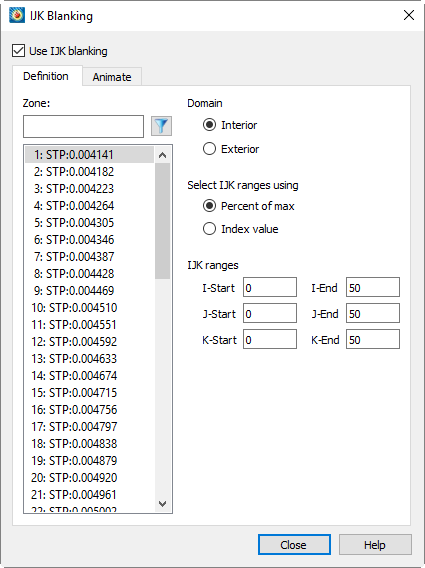425x568 pixels.
Task: Close the IJK Blanking dialog window
Action: 409,15
